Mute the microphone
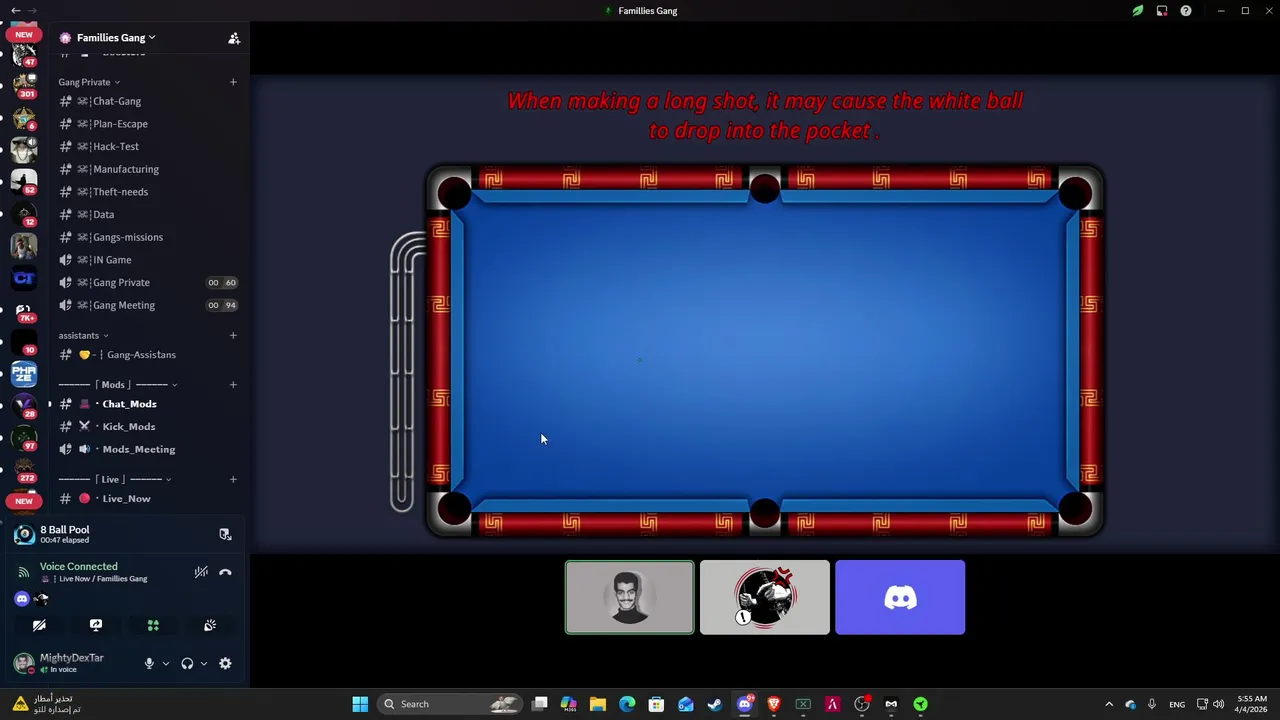 pos(149,663)
